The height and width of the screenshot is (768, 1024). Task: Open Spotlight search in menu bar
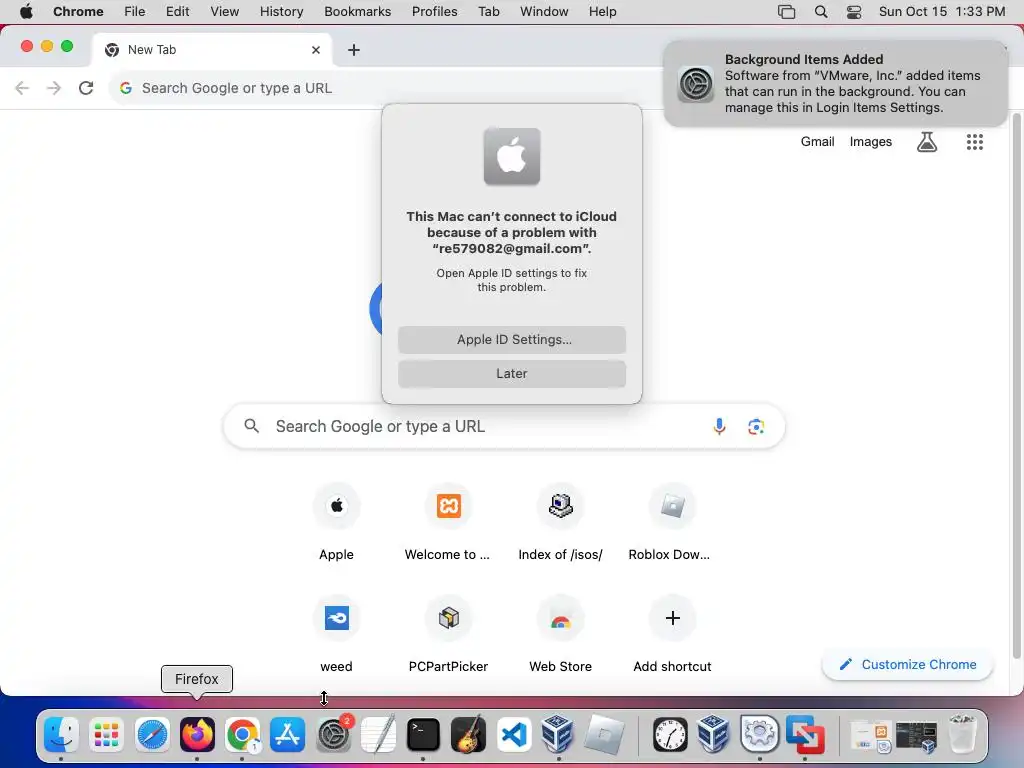pyautogui.click(x=821, y=12)
